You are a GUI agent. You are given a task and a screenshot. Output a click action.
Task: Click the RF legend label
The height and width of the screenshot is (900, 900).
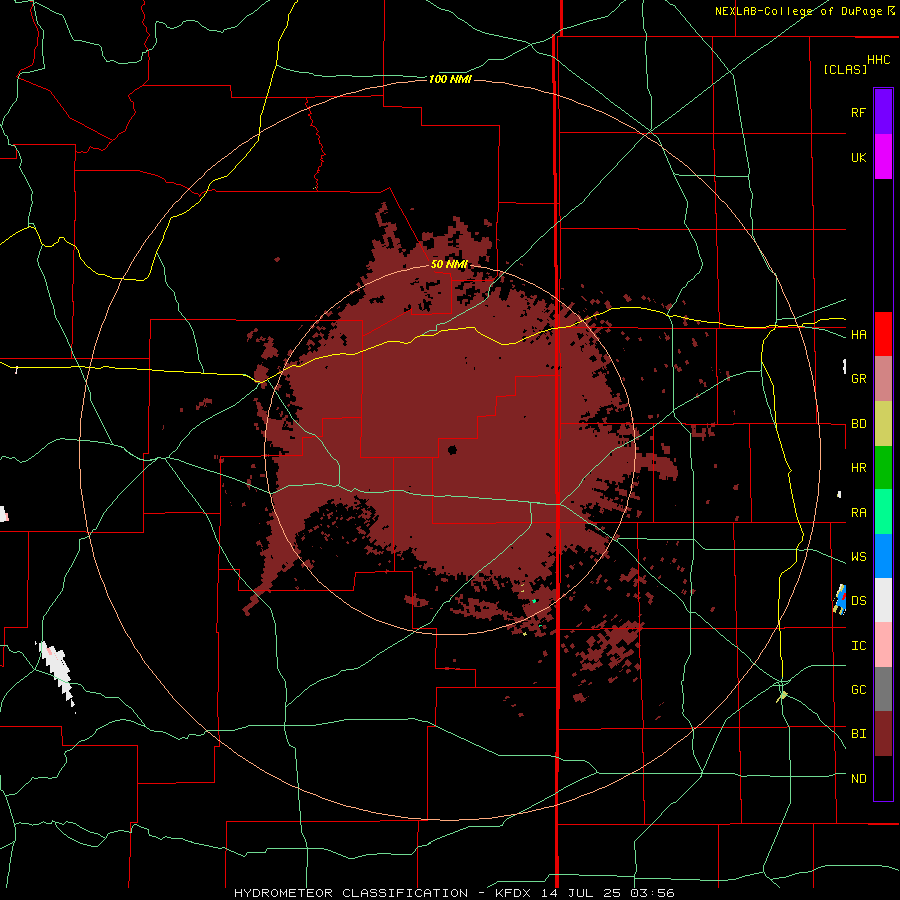[858, 112]
